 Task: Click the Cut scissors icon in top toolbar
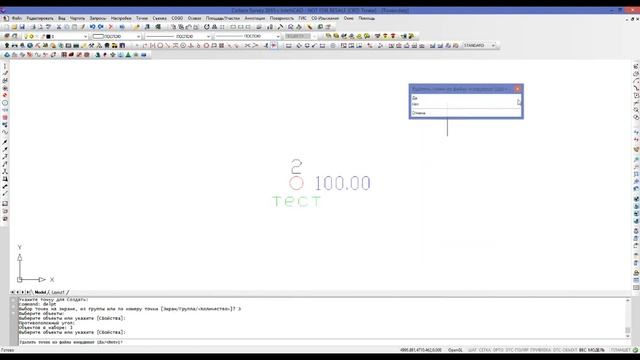(x=59, y=27)
